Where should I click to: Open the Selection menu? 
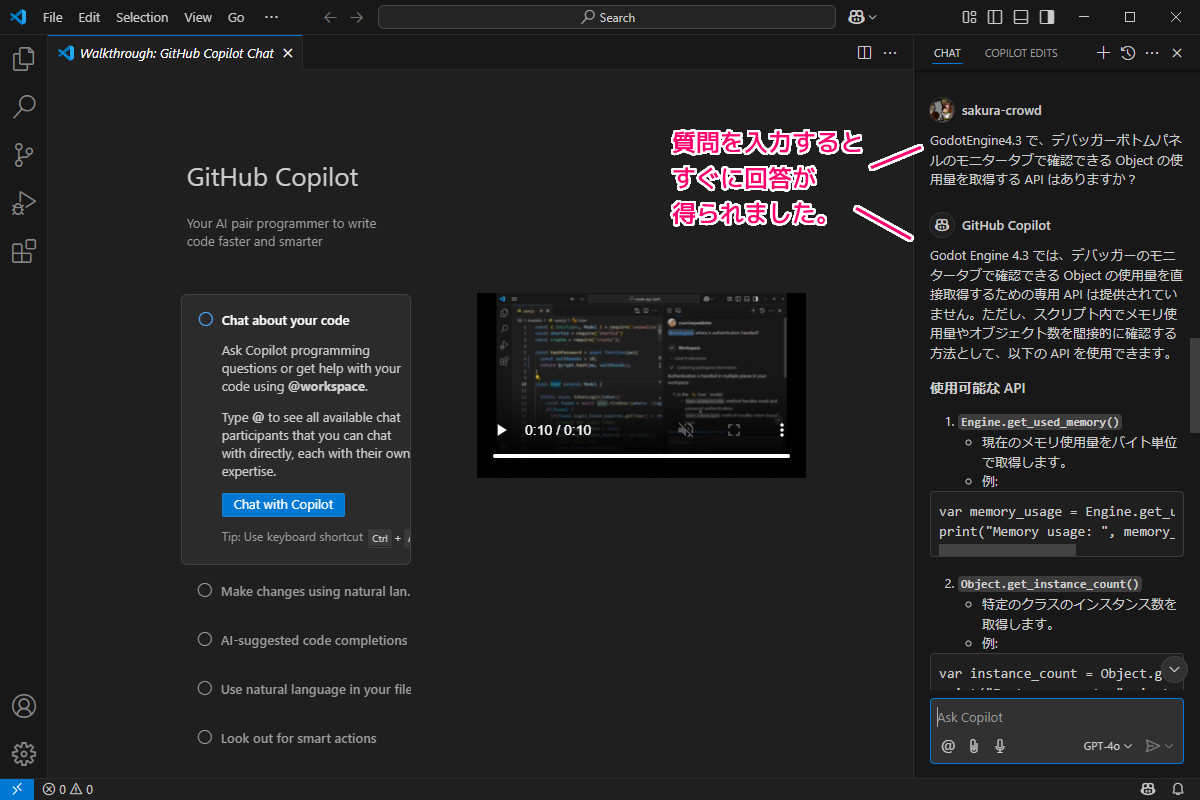pyautogui.click(x=142, y=17)
